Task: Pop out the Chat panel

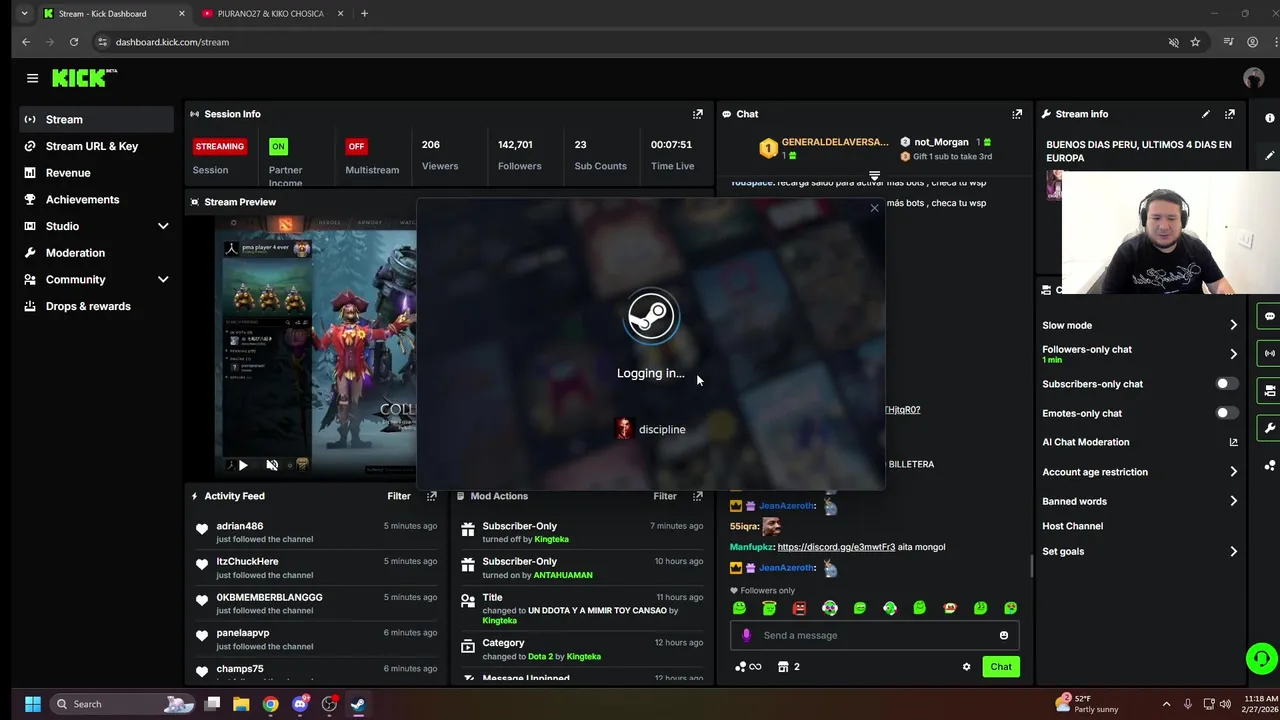Action: [x=1017, y=114]
